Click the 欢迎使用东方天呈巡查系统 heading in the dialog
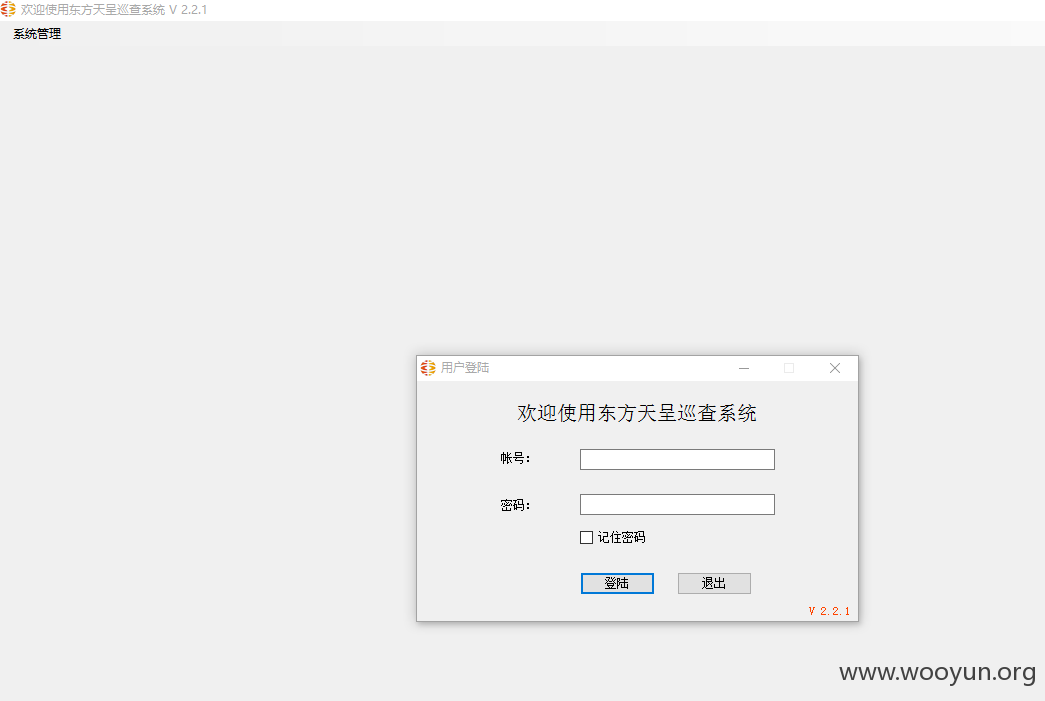 637,413
